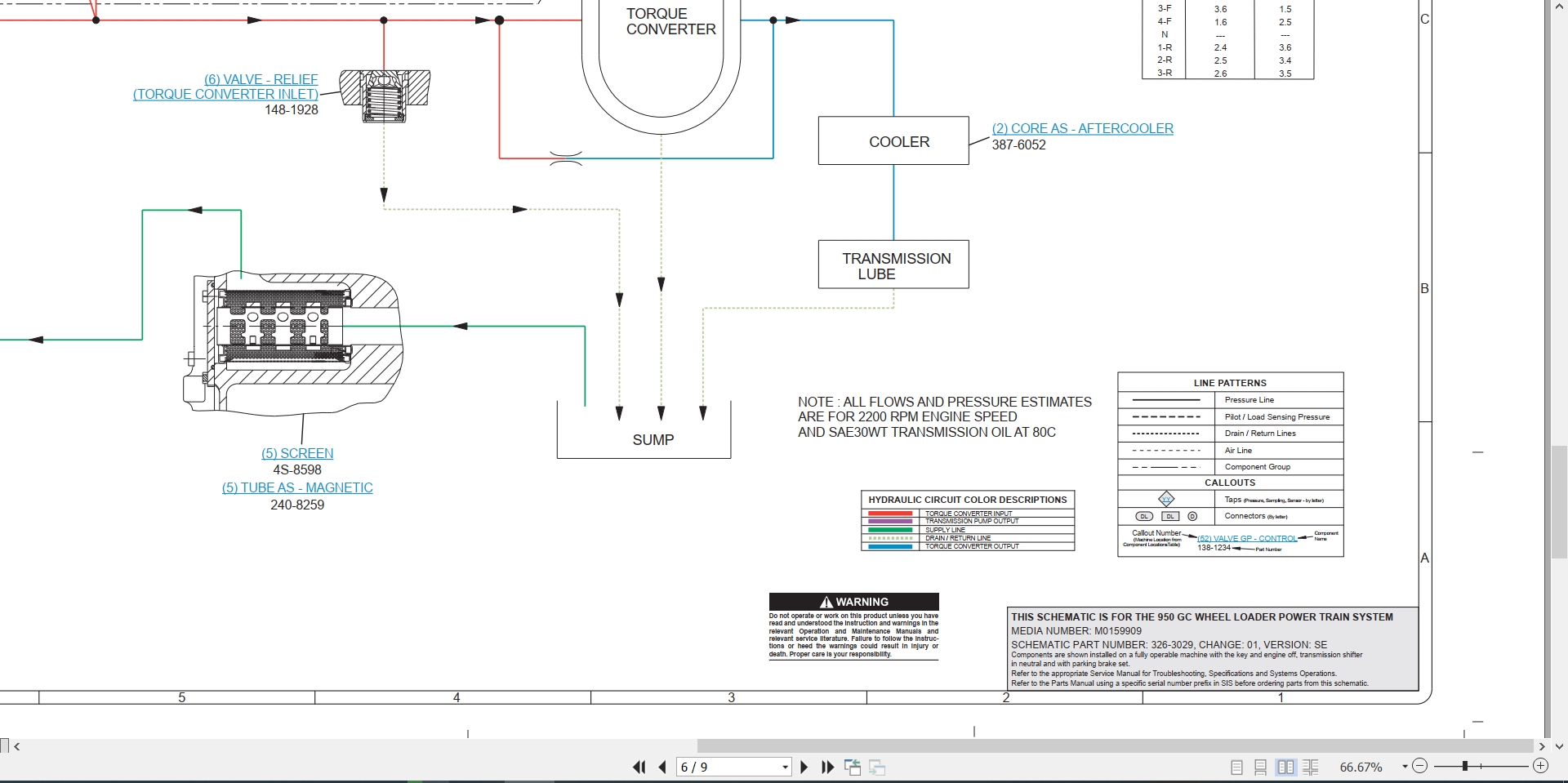Select two-page side by side view
The image size is (1568, 783).
(x=1286, y=767)
